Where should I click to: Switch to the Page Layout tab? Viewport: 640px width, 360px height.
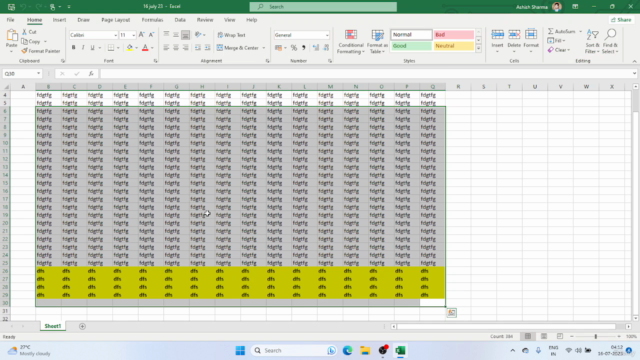[116, 20]
